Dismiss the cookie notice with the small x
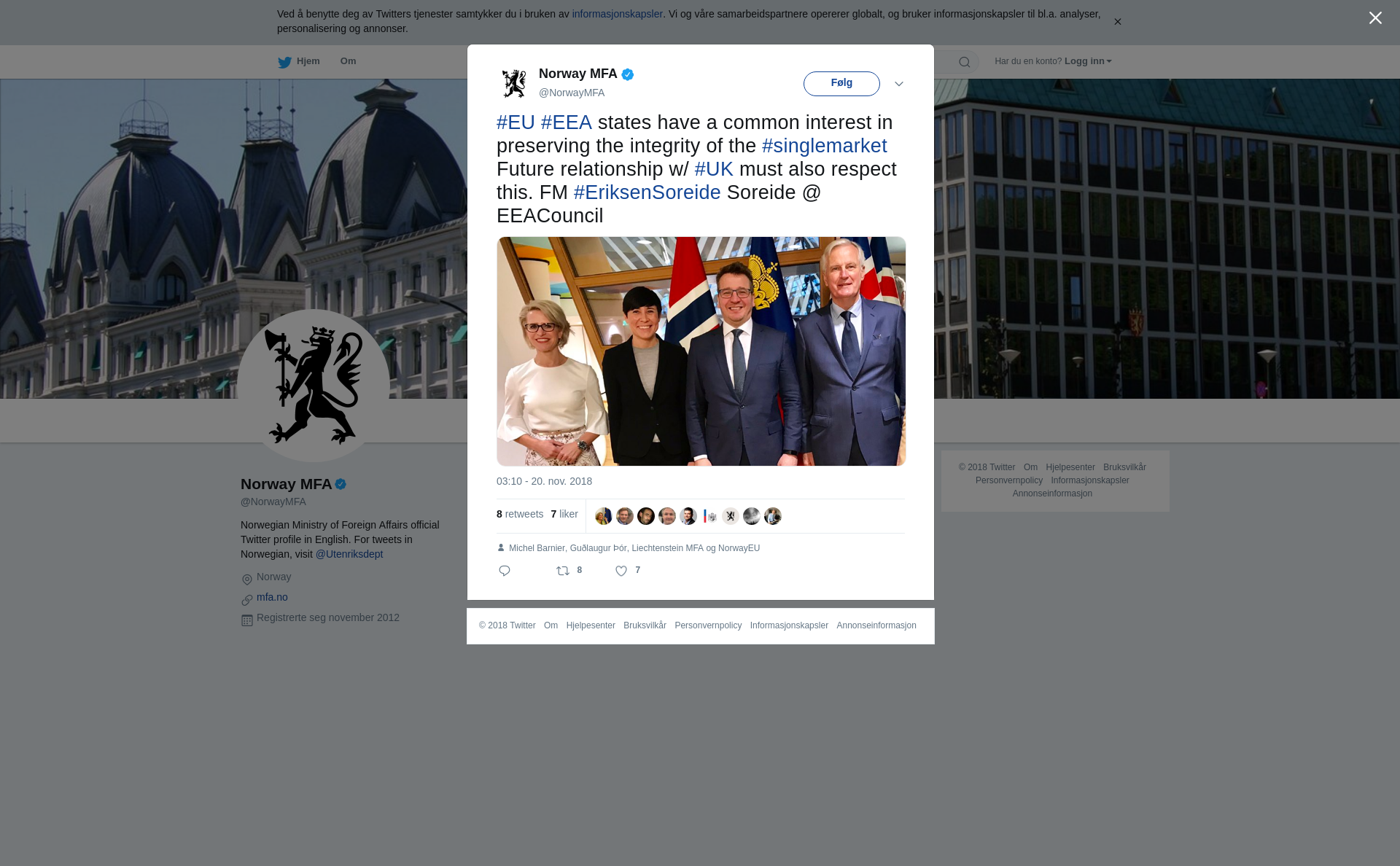The width and height of the screenshot is (1400, 866). [1117, 22]
